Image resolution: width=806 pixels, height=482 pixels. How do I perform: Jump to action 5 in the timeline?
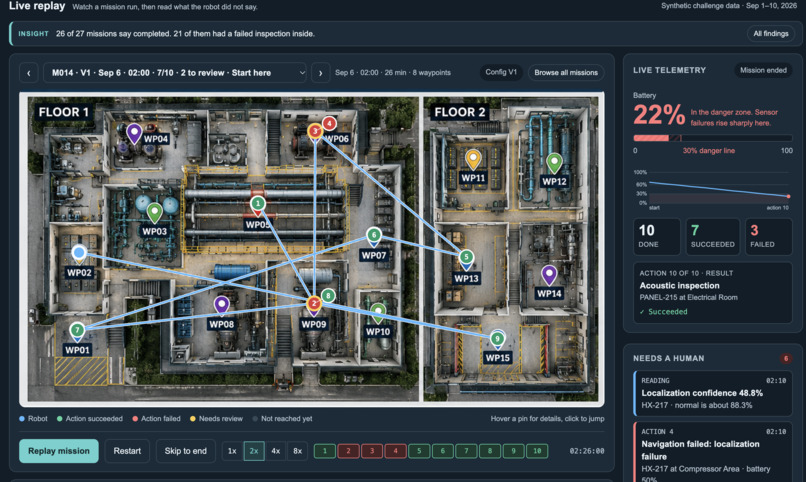pyautogui.click(x=419, y=451)
